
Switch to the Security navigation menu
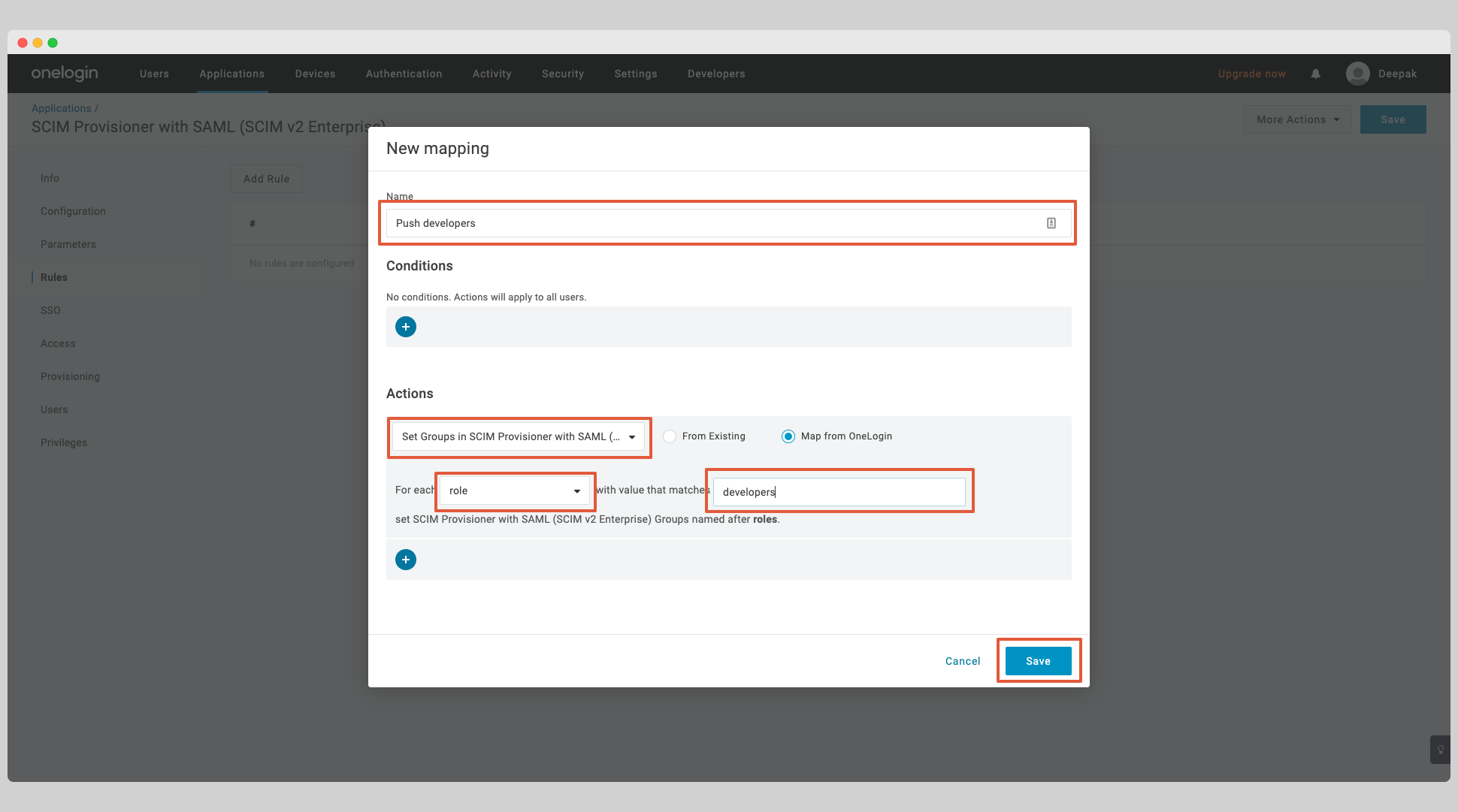pyautogui.click(x=562, y=73)
